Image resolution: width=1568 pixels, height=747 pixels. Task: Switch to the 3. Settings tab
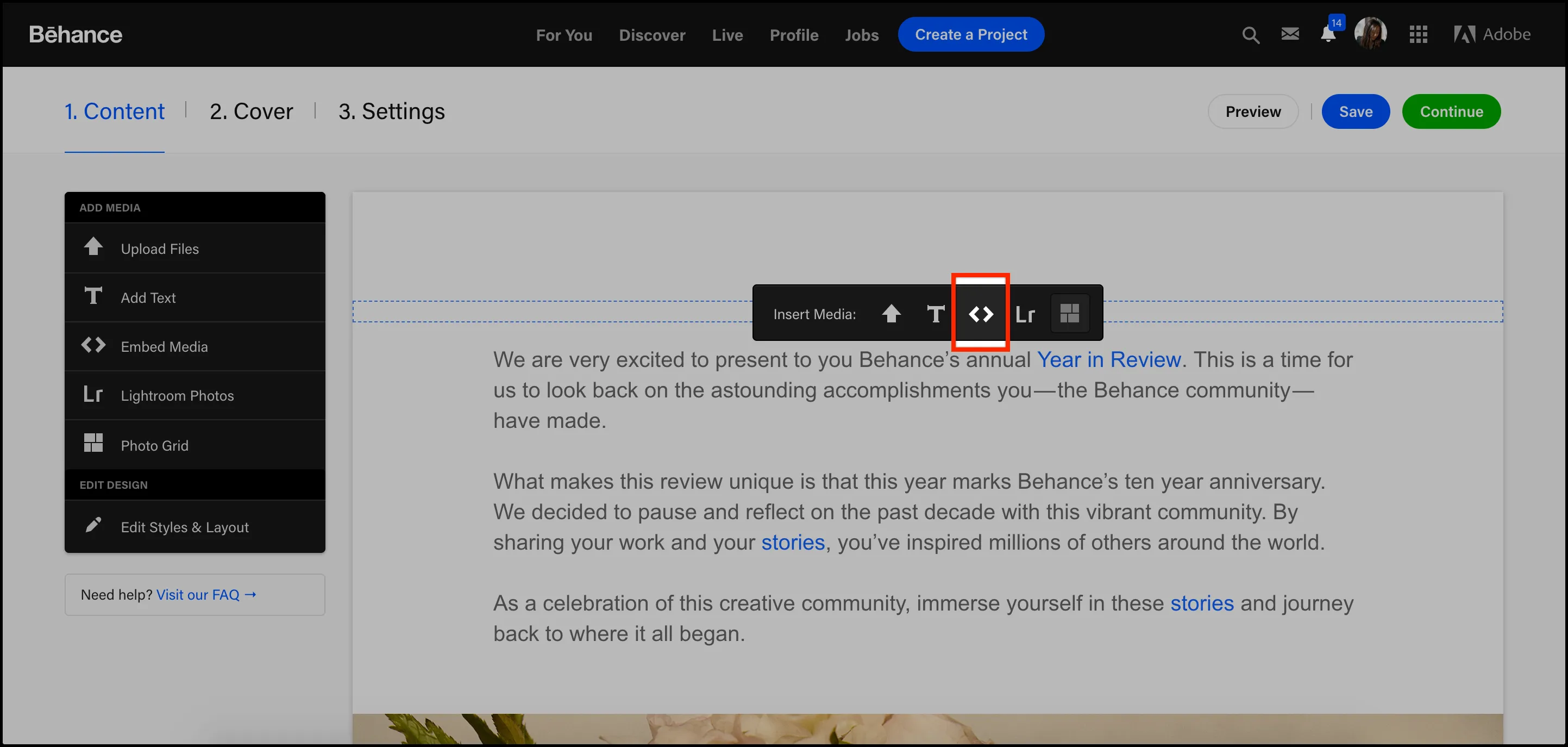click(x=392, y=111)
